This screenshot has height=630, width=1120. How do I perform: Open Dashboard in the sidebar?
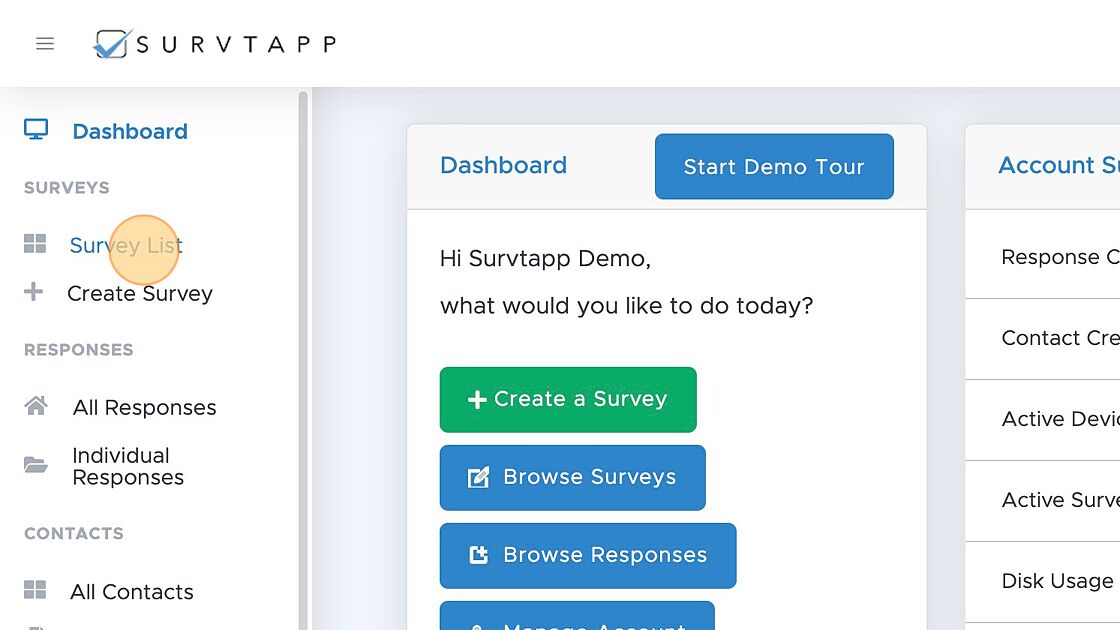pyautogui.click(x=130, y=131)
